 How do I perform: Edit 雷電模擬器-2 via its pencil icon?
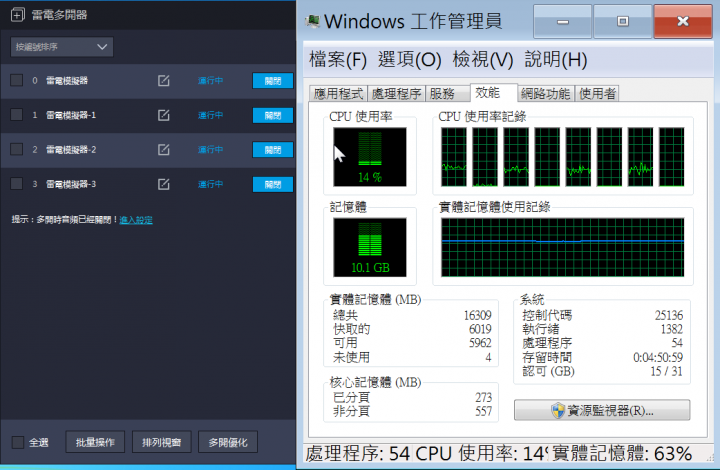[163, 150]
